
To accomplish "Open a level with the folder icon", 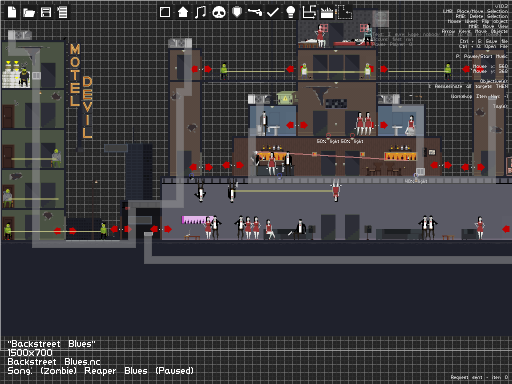I will coord(29,13).
